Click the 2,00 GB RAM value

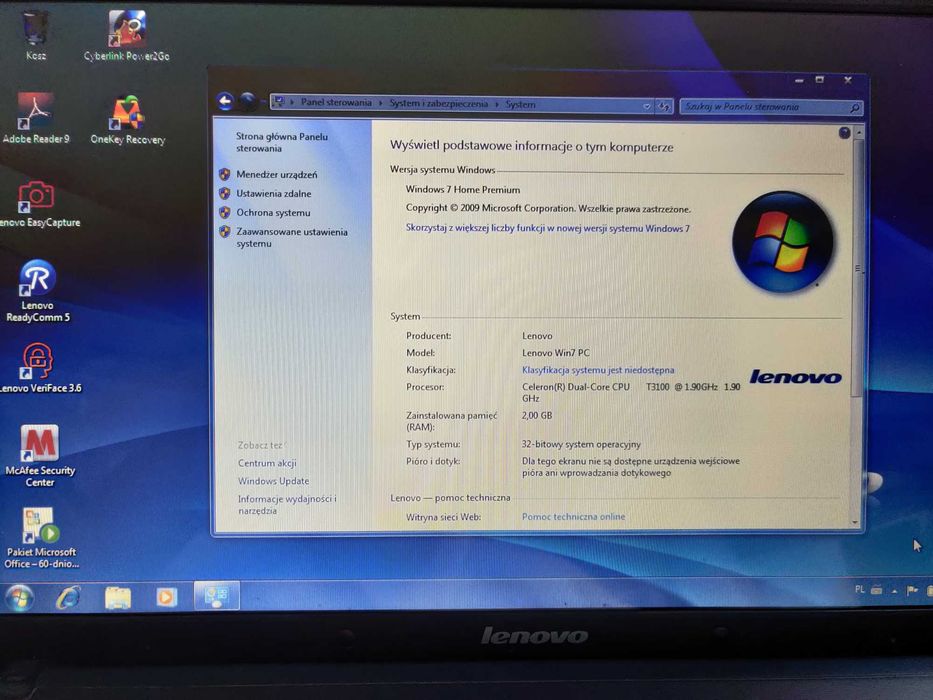[537, 415]
